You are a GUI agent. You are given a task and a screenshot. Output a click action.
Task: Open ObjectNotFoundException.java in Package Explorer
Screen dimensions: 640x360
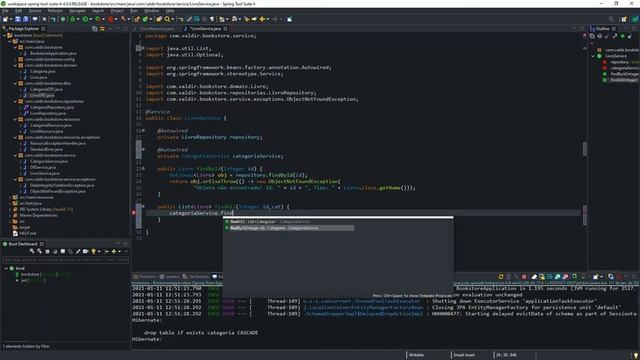[x=58, y=191]
